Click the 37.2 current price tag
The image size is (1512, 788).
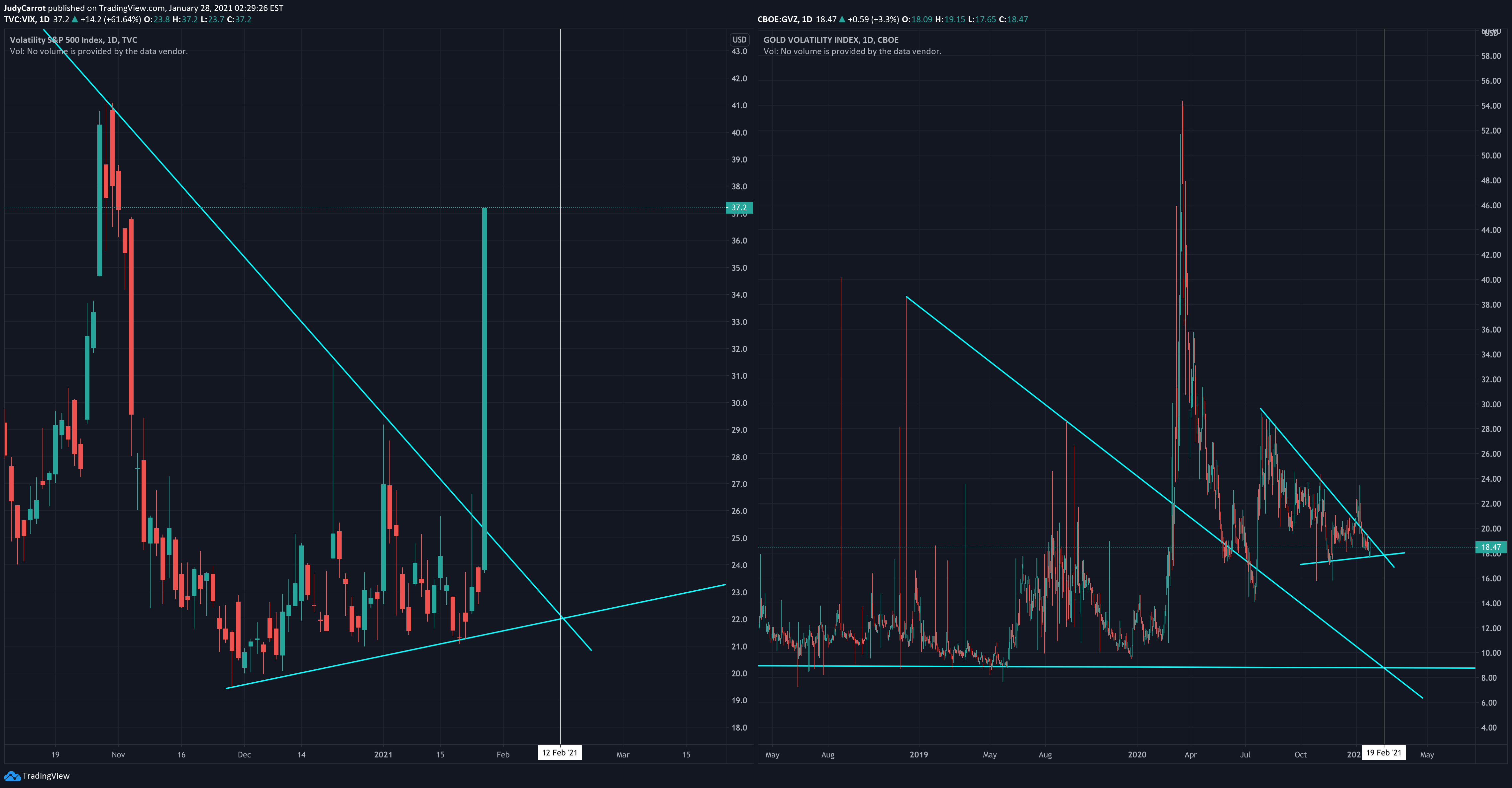(739, 207)
